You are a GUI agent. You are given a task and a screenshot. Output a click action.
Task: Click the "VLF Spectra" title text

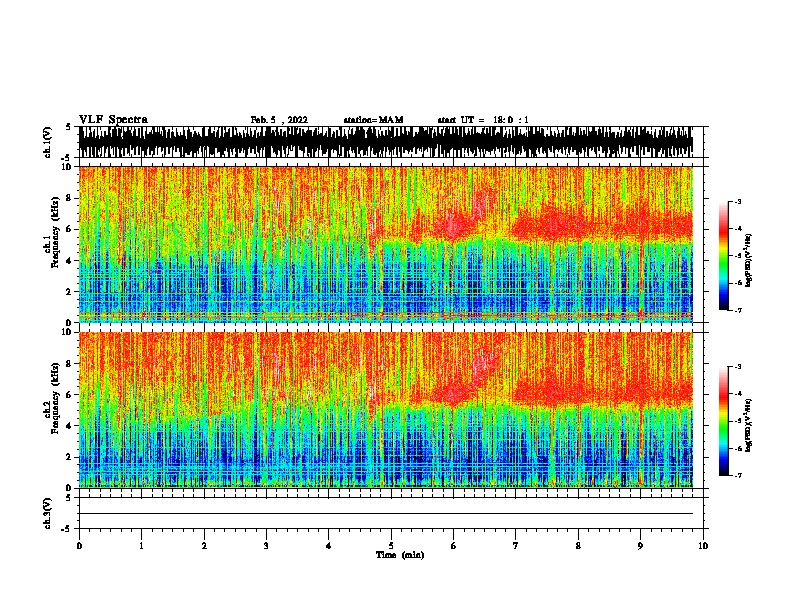click(x=113, y=120)
